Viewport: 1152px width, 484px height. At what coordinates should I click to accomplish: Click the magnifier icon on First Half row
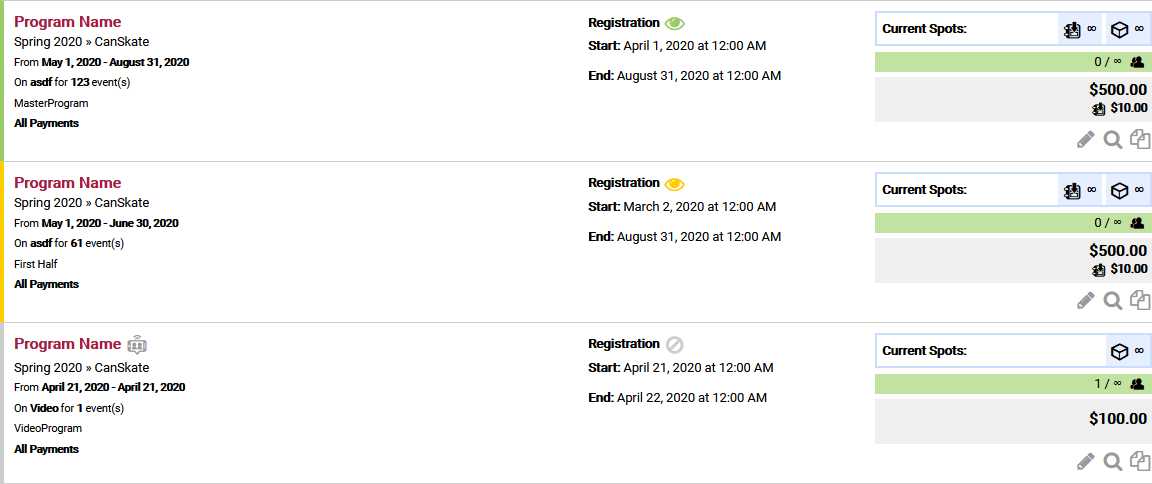coord(1112,300)
